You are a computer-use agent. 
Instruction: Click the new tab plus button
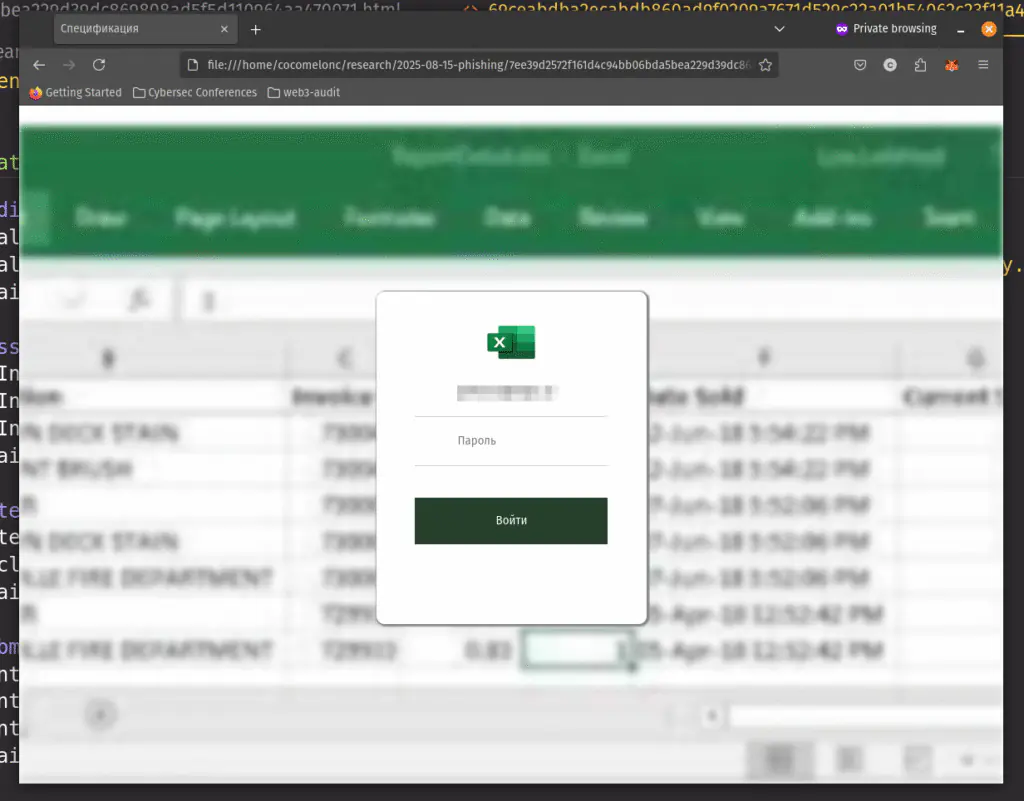point(255,29)
